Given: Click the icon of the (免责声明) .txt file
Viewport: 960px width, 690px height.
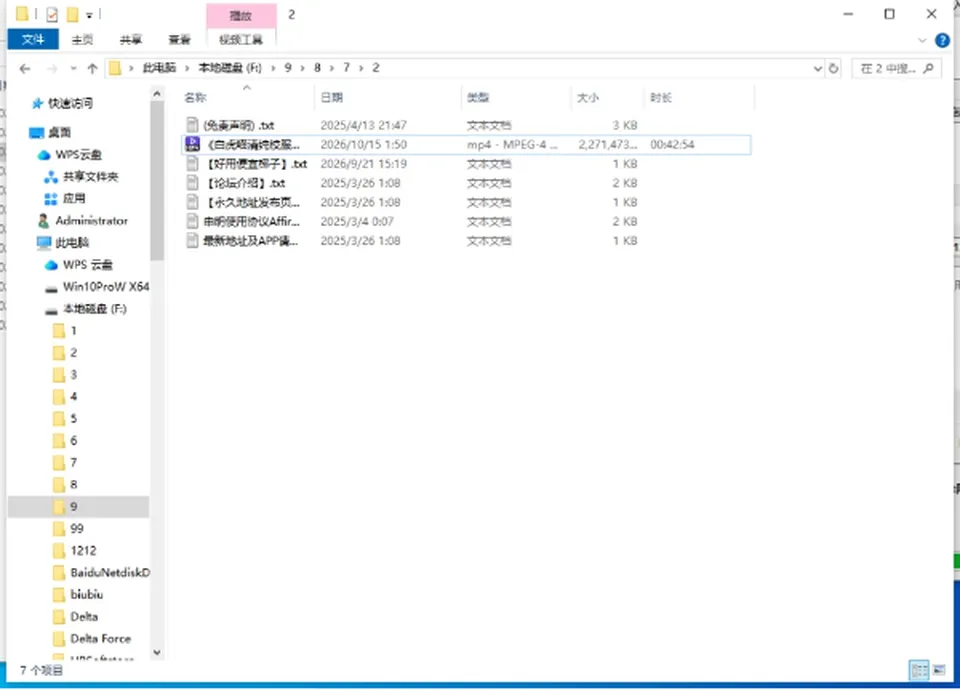Looking at the screenshot, I should 192,126.
